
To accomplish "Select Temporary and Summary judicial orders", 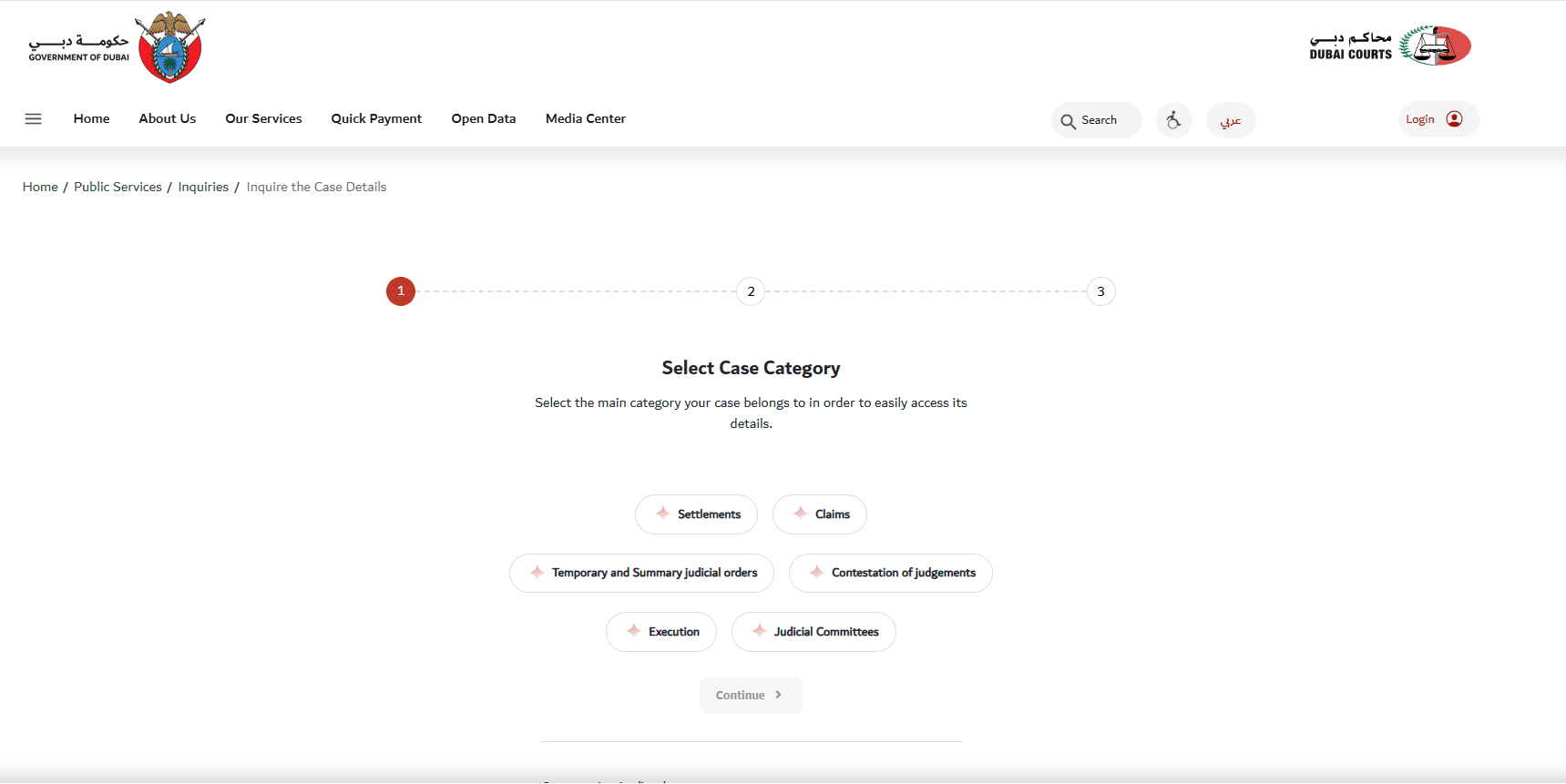I will pos(641,573).
